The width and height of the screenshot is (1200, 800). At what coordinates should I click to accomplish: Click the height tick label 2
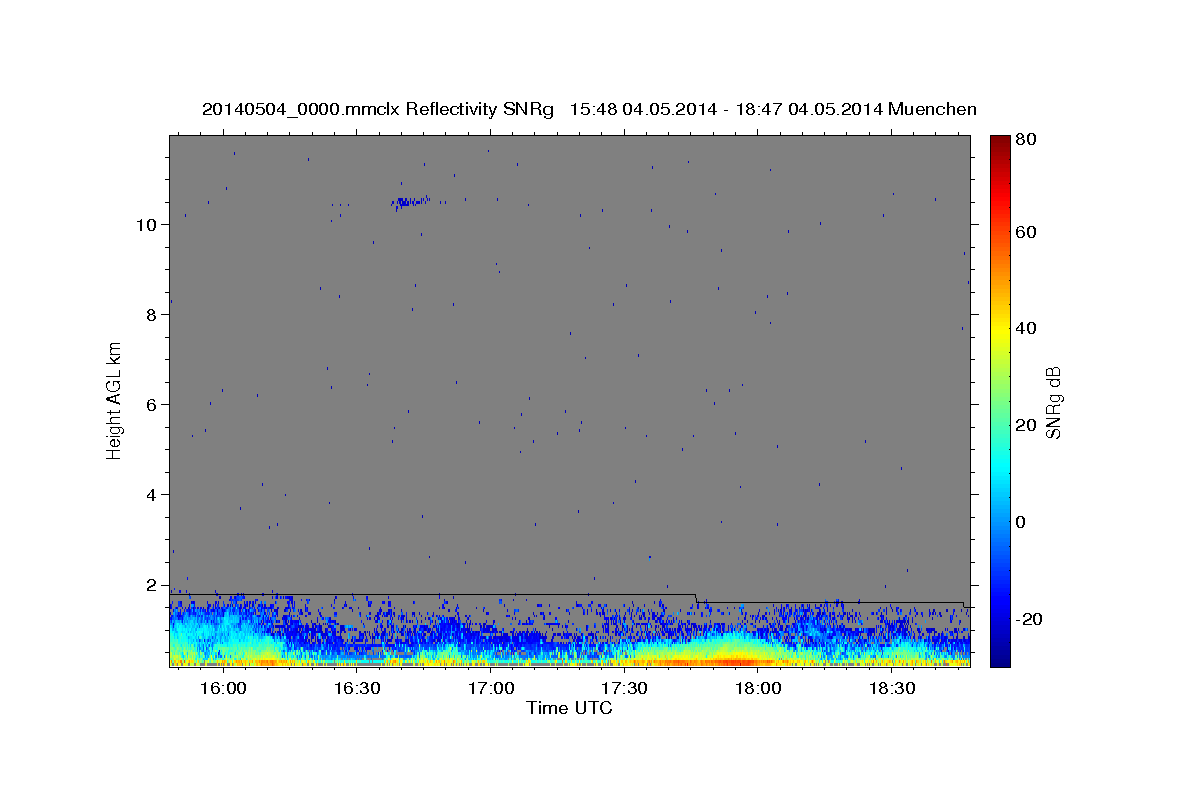tap(151, 585)
